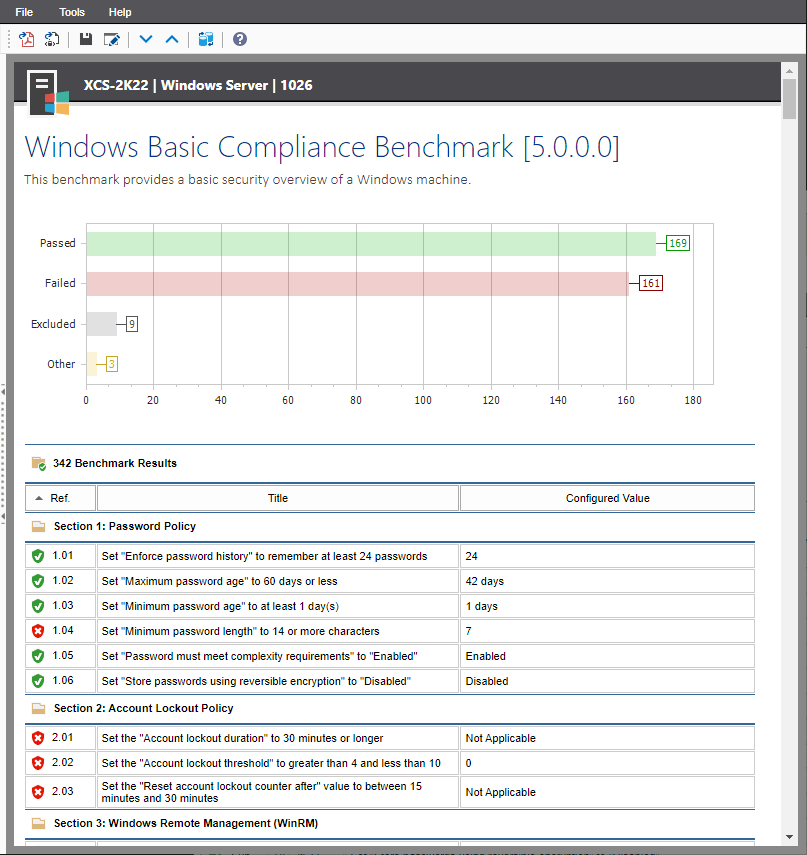This screenshot has height=855, width=807.
Task: Click the '1 days' configured value
Action: coord(481,606)
